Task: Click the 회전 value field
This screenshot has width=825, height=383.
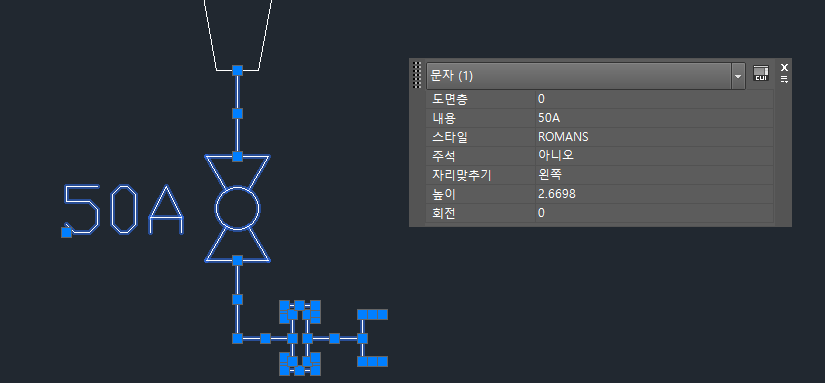Action: click(654, 213)
